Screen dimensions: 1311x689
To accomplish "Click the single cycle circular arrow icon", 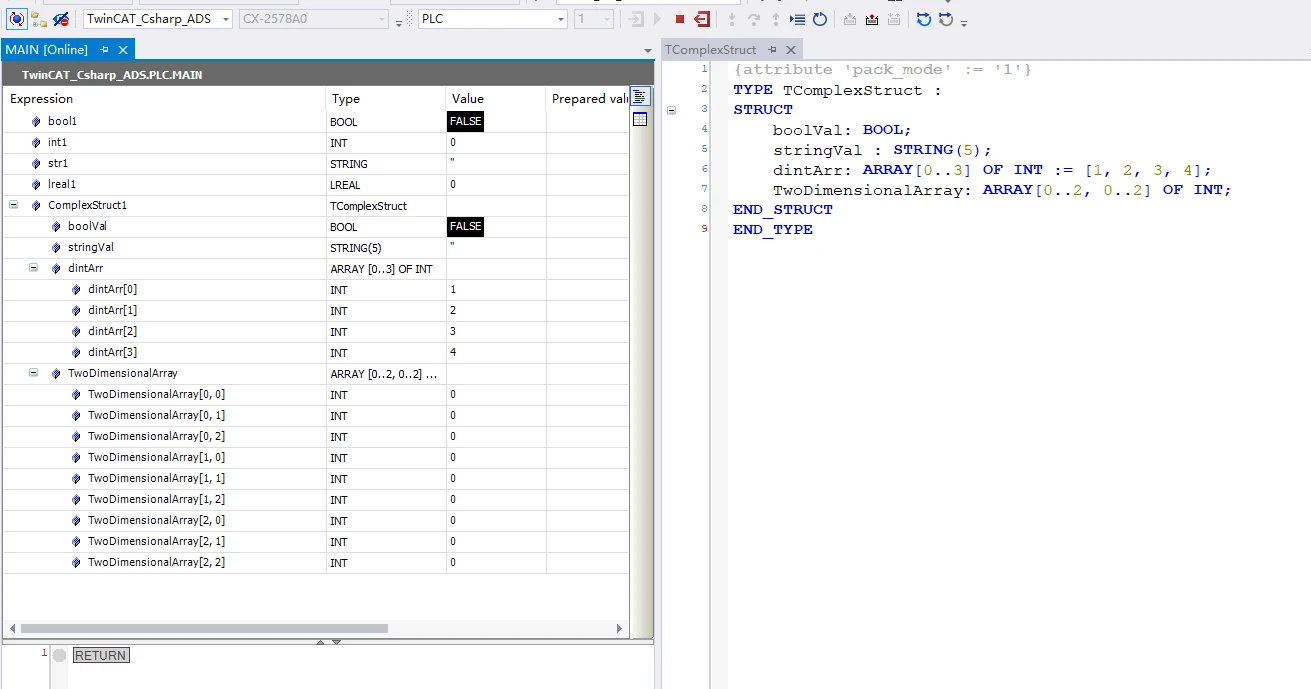I will click(x=819, y=19).
